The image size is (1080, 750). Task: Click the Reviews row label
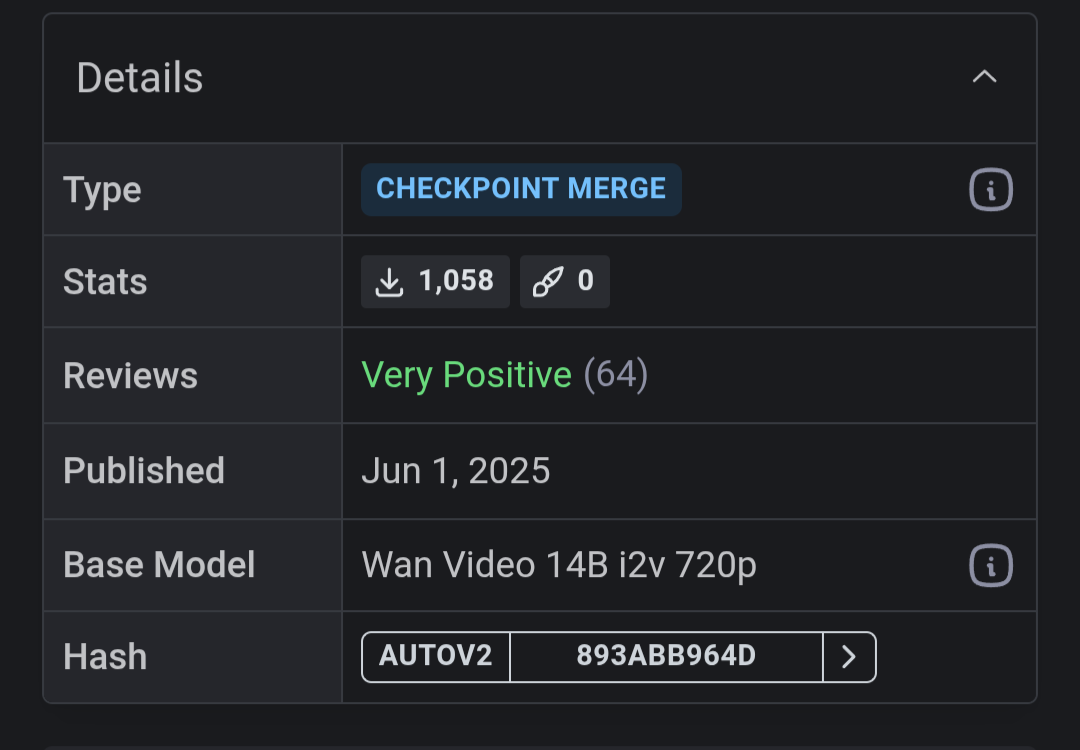click(131, 376)
